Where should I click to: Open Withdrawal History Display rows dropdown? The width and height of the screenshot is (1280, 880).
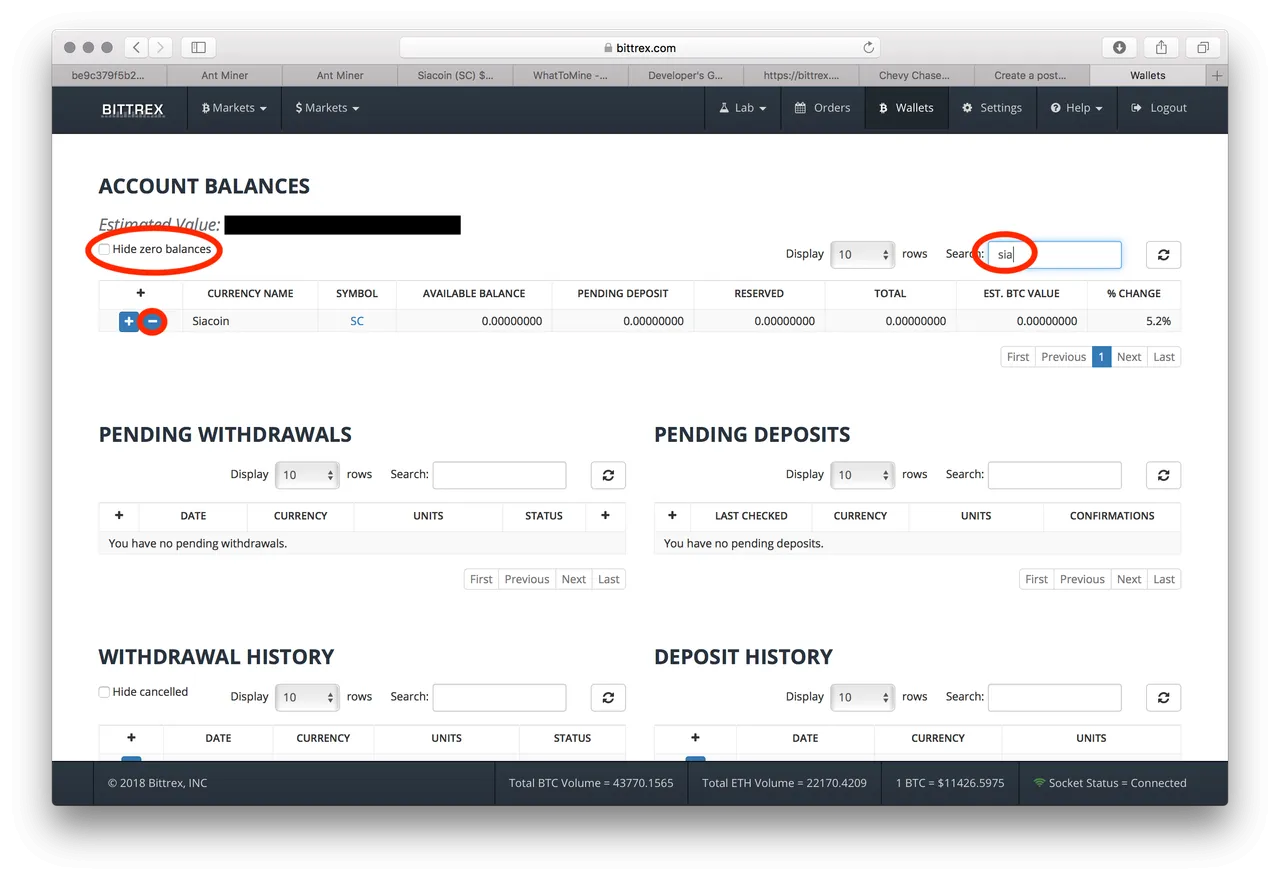pos(307,697)
